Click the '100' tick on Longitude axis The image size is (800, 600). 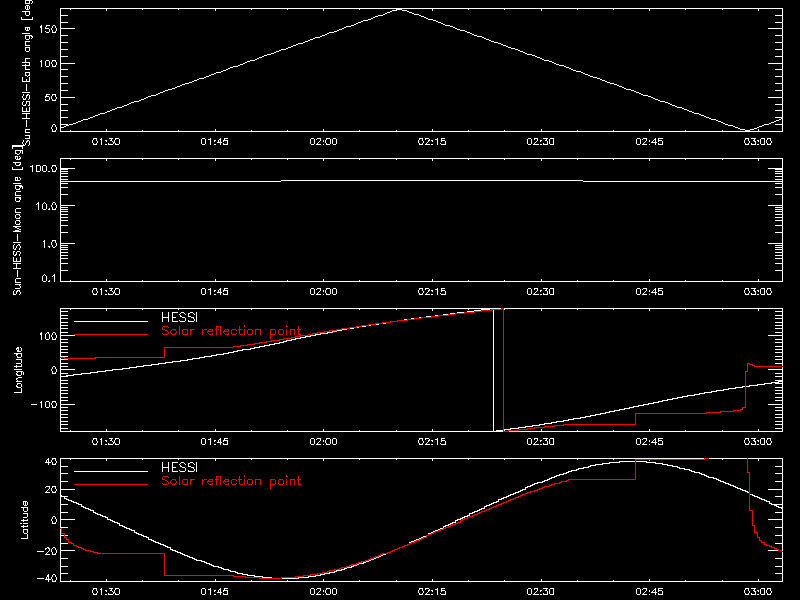pyautogui.click(x=48, y=336)
